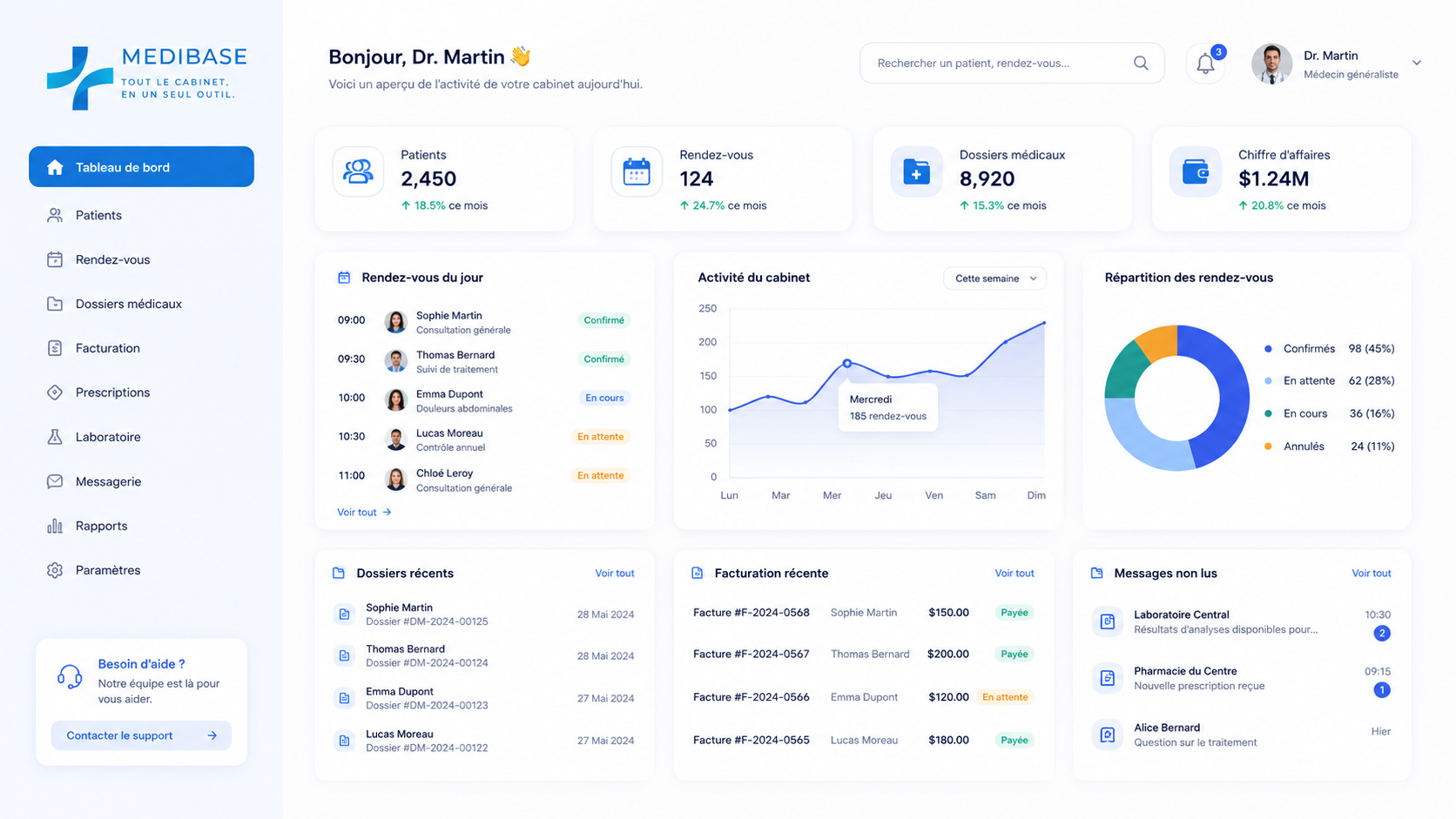Click file icon for dossier DM-2024-00122
This screenshot has height=819, width=1456.
345,741
